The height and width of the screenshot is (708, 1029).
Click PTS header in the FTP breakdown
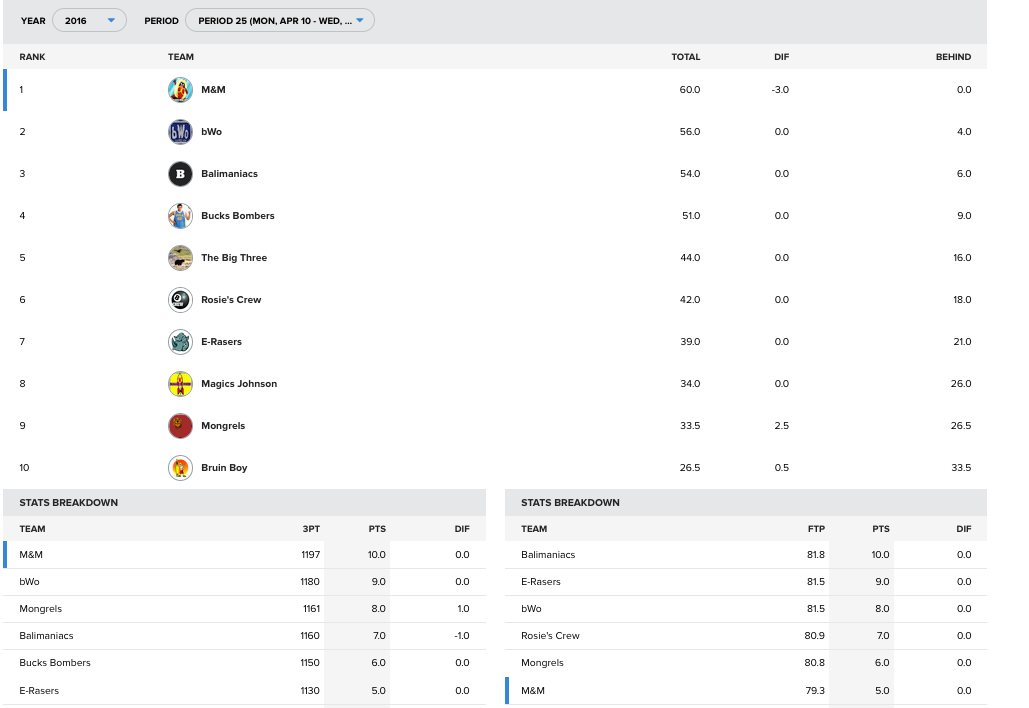pos(881,529)
